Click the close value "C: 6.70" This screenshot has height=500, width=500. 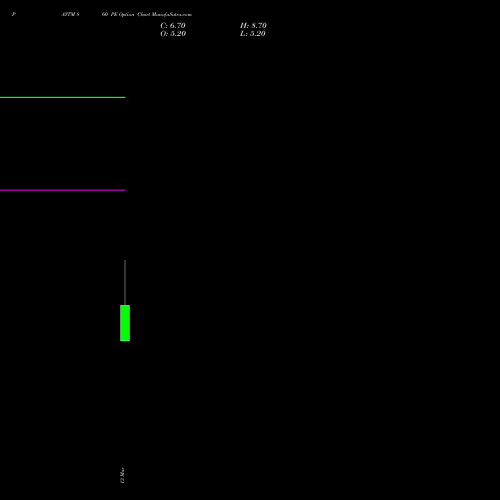pyautogui.click(x=173, y=26)
